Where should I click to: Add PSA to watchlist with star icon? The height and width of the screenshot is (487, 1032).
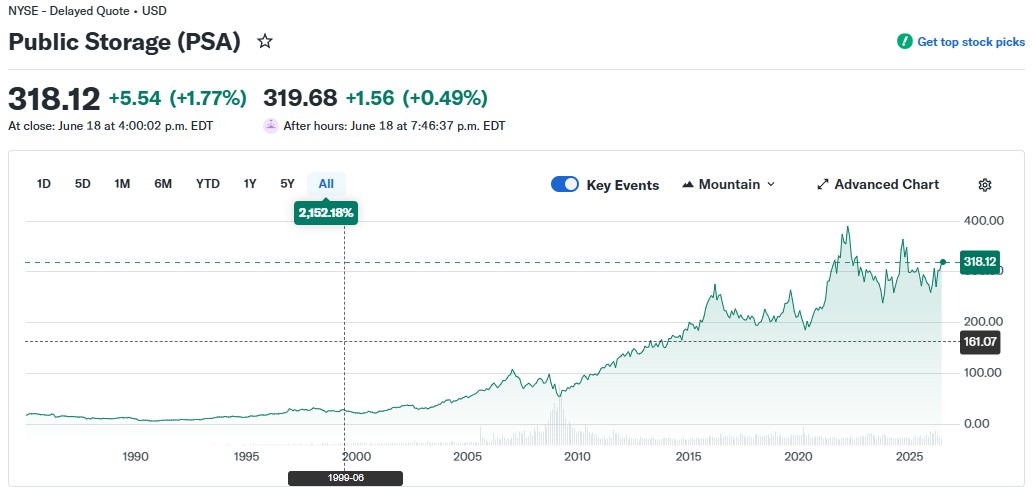[x=265, y=42]
